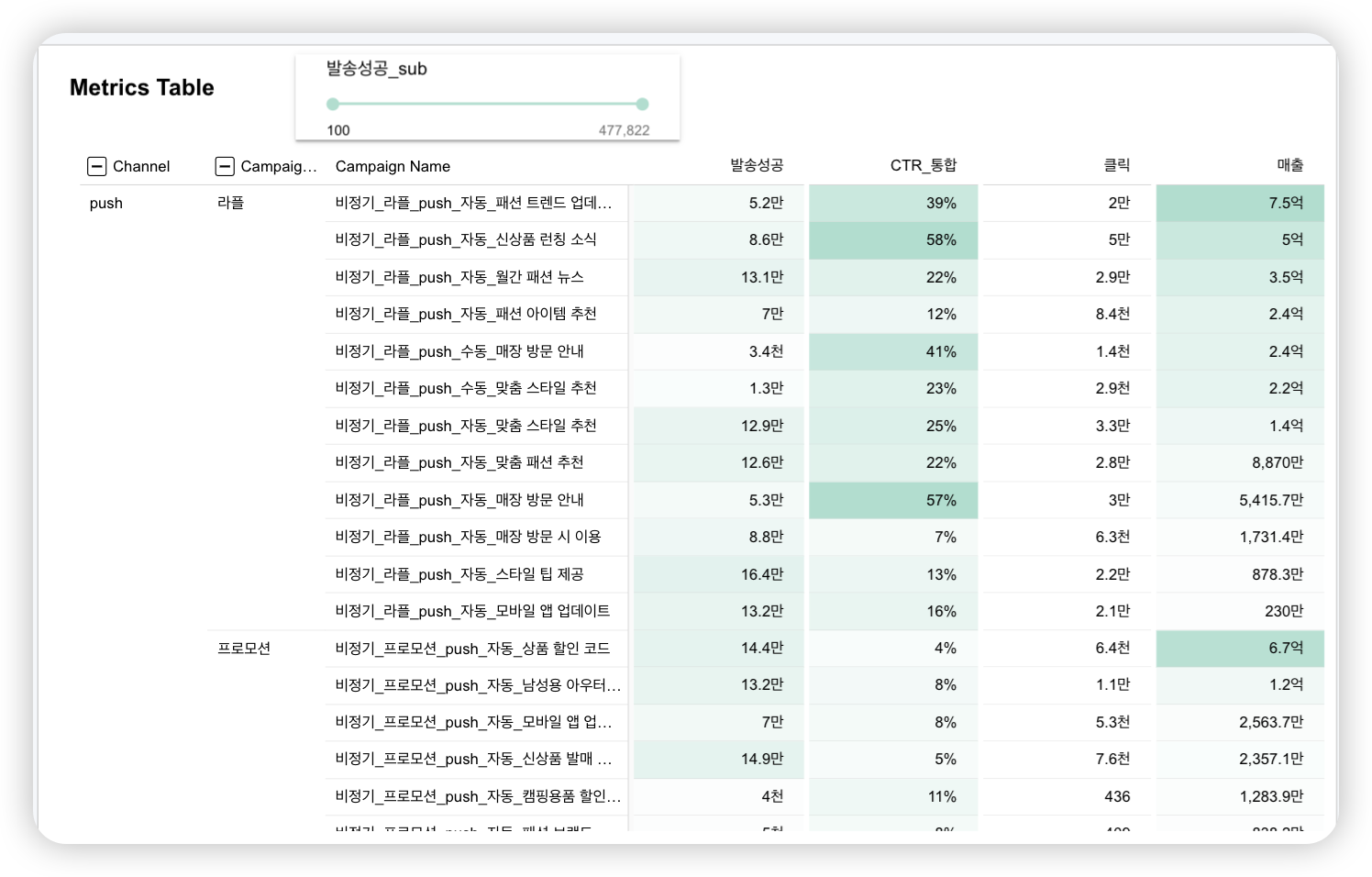The width and height of the screenshot is (1372, 877).
Task: Click slider minimum value 100
Action: click(338, 130)
